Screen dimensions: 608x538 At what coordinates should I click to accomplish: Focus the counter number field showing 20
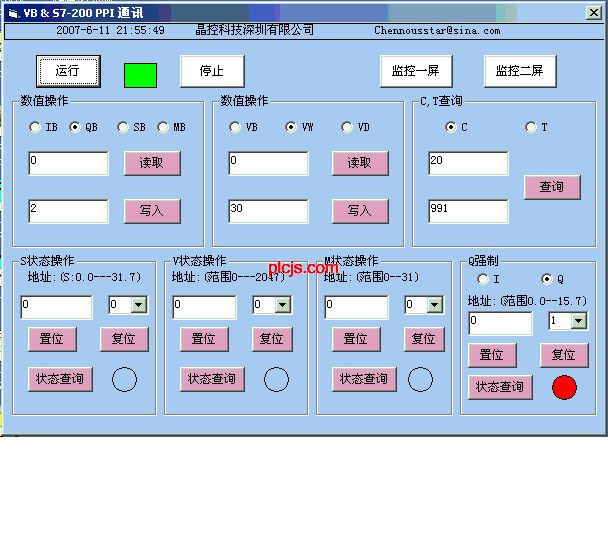[x=468, y=163]
